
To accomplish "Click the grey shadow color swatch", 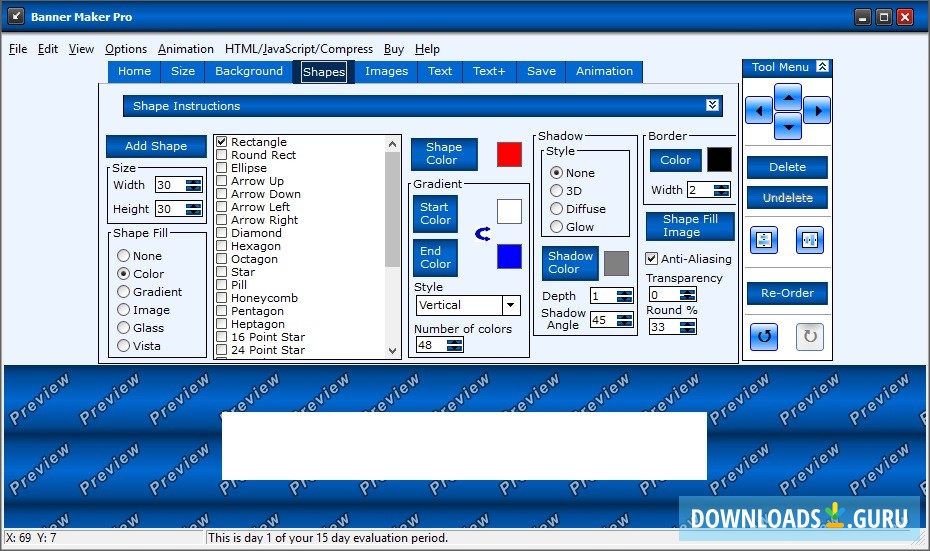I will pyautogui.click(x=616, y=263).
